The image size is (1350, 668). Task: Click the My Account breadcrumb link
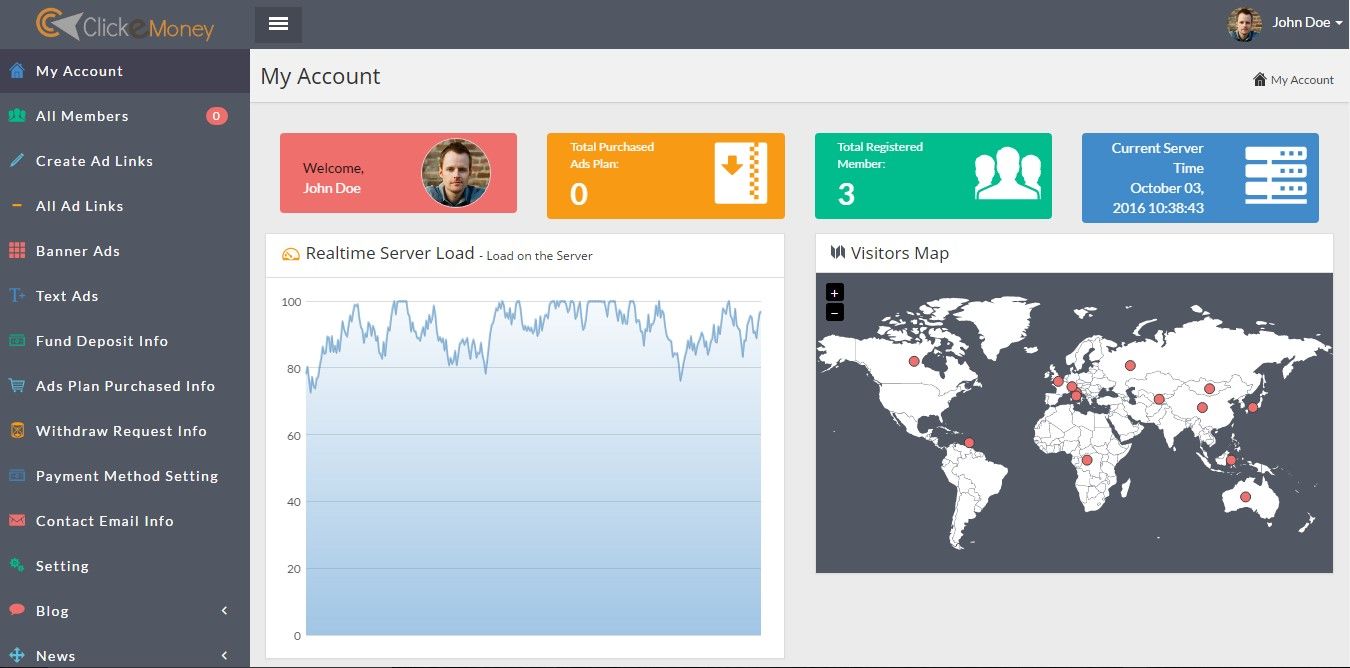(1302, 80)
